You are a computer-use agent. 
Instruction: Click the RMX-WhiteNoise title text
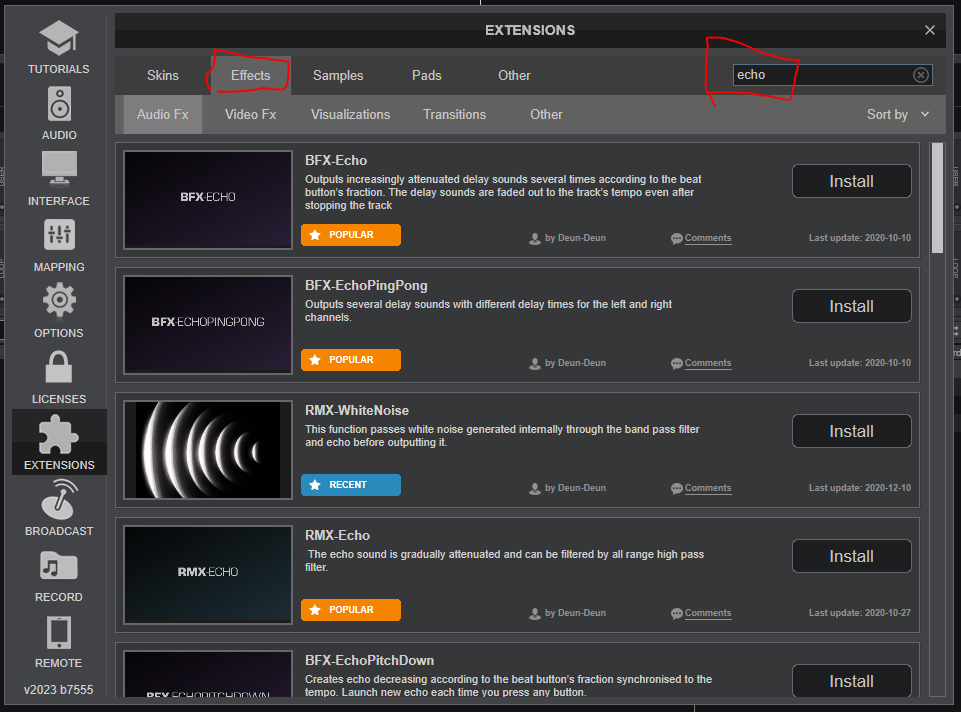pos(357,411)
